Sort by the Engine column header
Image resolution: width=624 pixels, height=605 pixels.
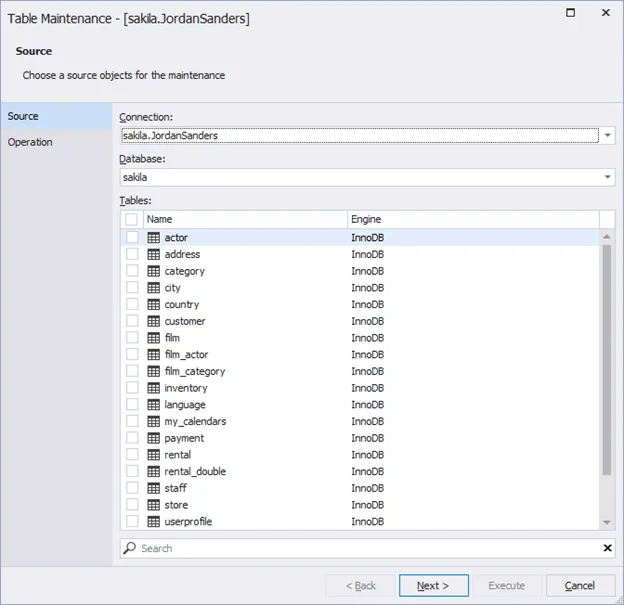(x=473, y=219)
